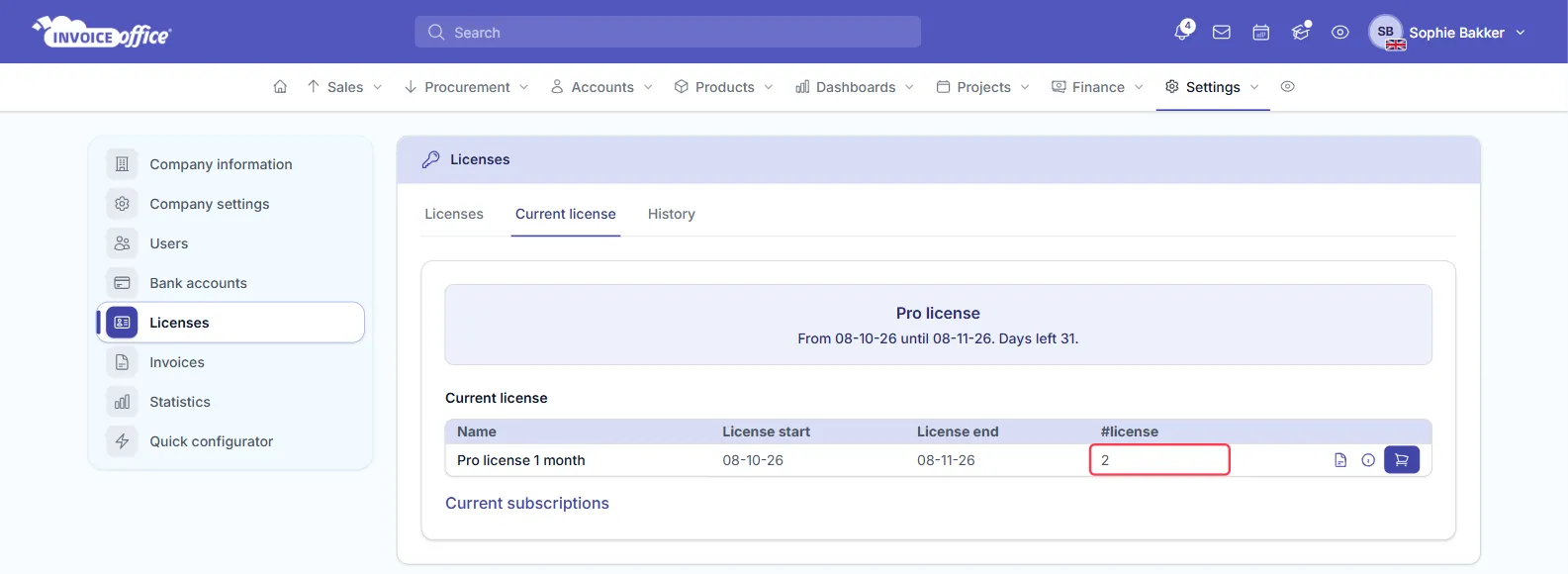The width and height of the screenshot is (1568, 574).
Task: Toggle the eye icon beside Settings menu
Action: 1288,87
